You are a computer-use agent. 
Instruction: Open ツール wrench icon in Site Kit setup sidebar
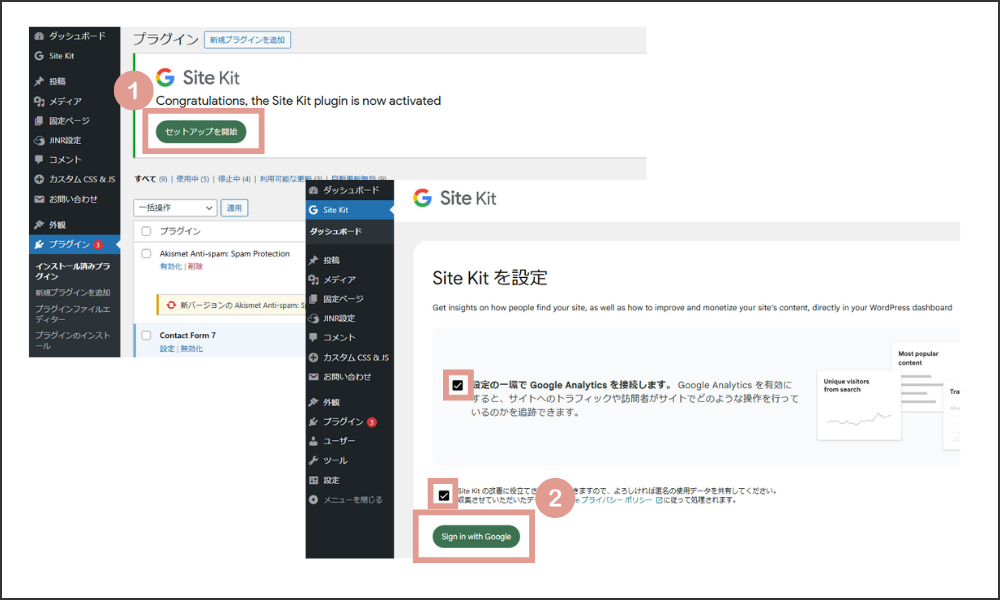click(313, 460)
